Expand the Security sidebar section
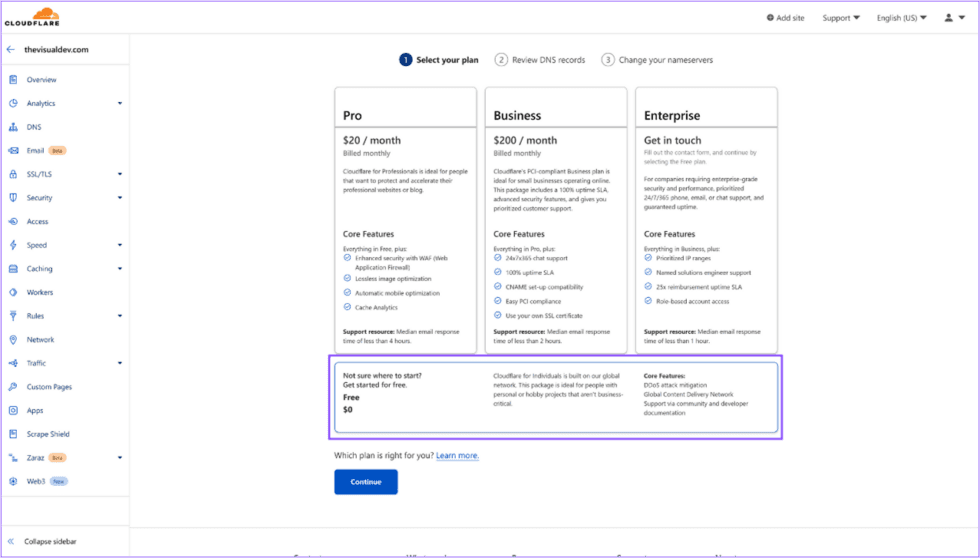The image size is (980, 558). point(120,198)
